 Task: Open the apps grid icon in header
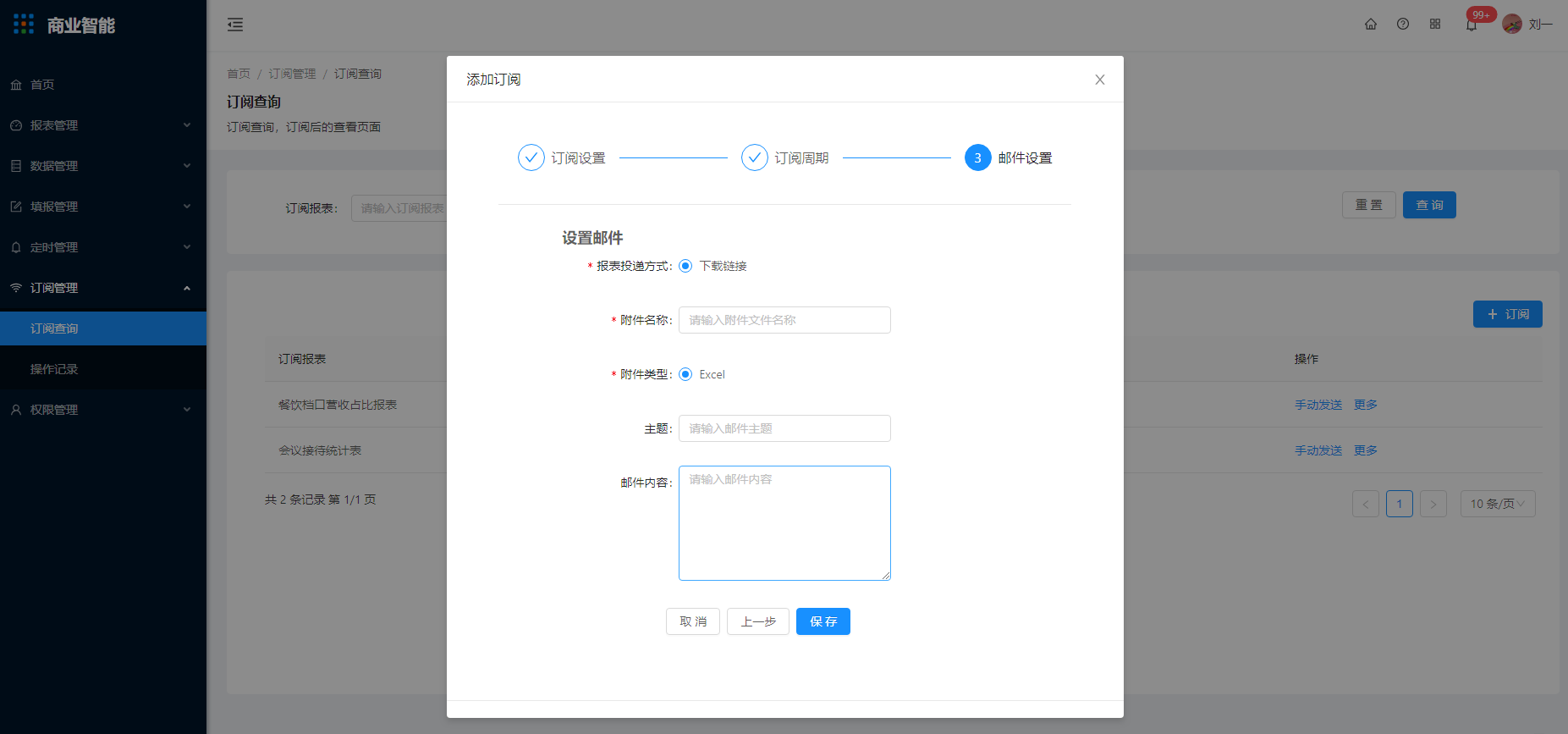1435,25
